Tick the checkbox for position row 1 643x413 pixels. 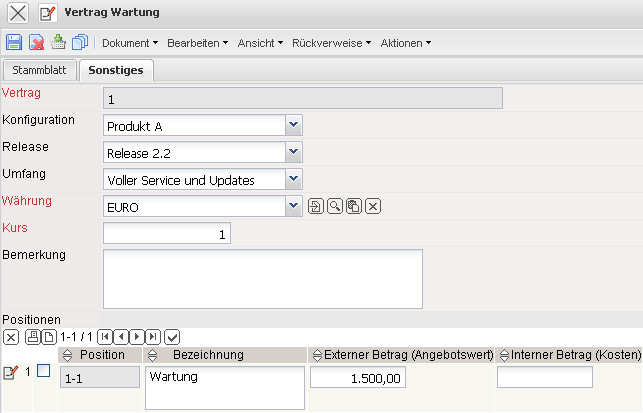[43, 372]
